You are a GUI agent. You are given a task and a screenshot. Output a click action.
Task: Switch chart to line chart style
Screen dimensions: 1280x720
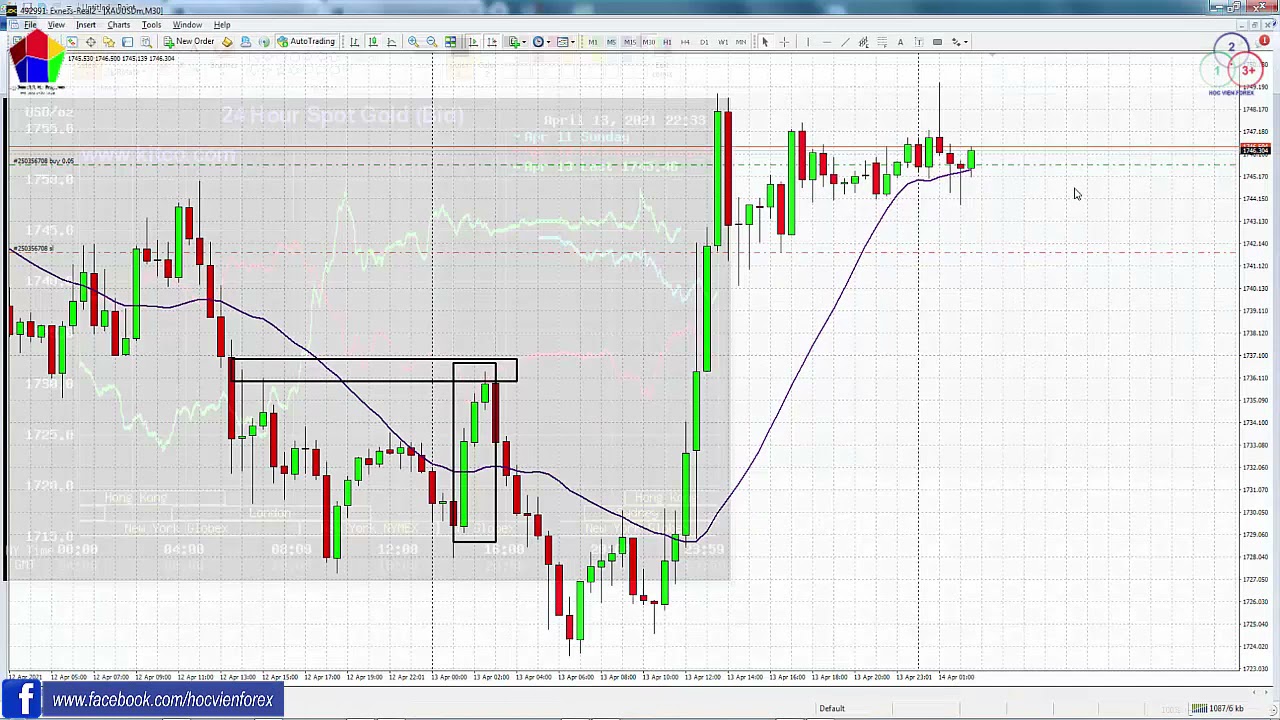(x=391, y=42)
